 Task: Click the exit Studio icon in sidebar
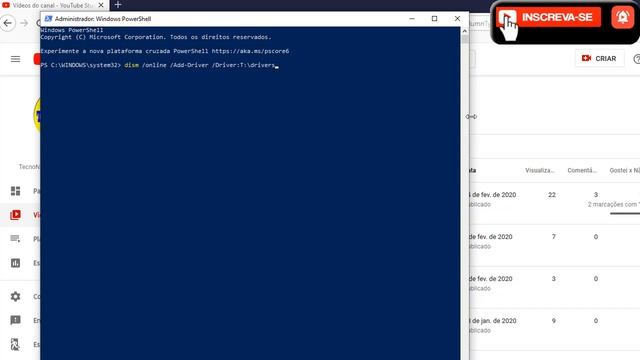(16, 344)
